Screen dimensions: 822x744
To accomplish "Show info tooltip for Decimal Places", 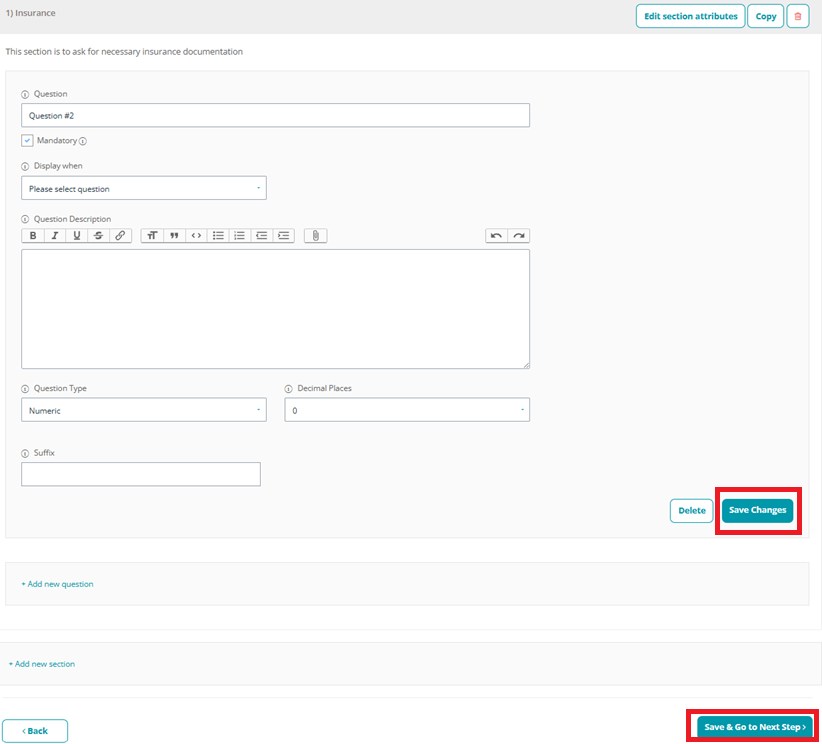I will pos(288,389).
